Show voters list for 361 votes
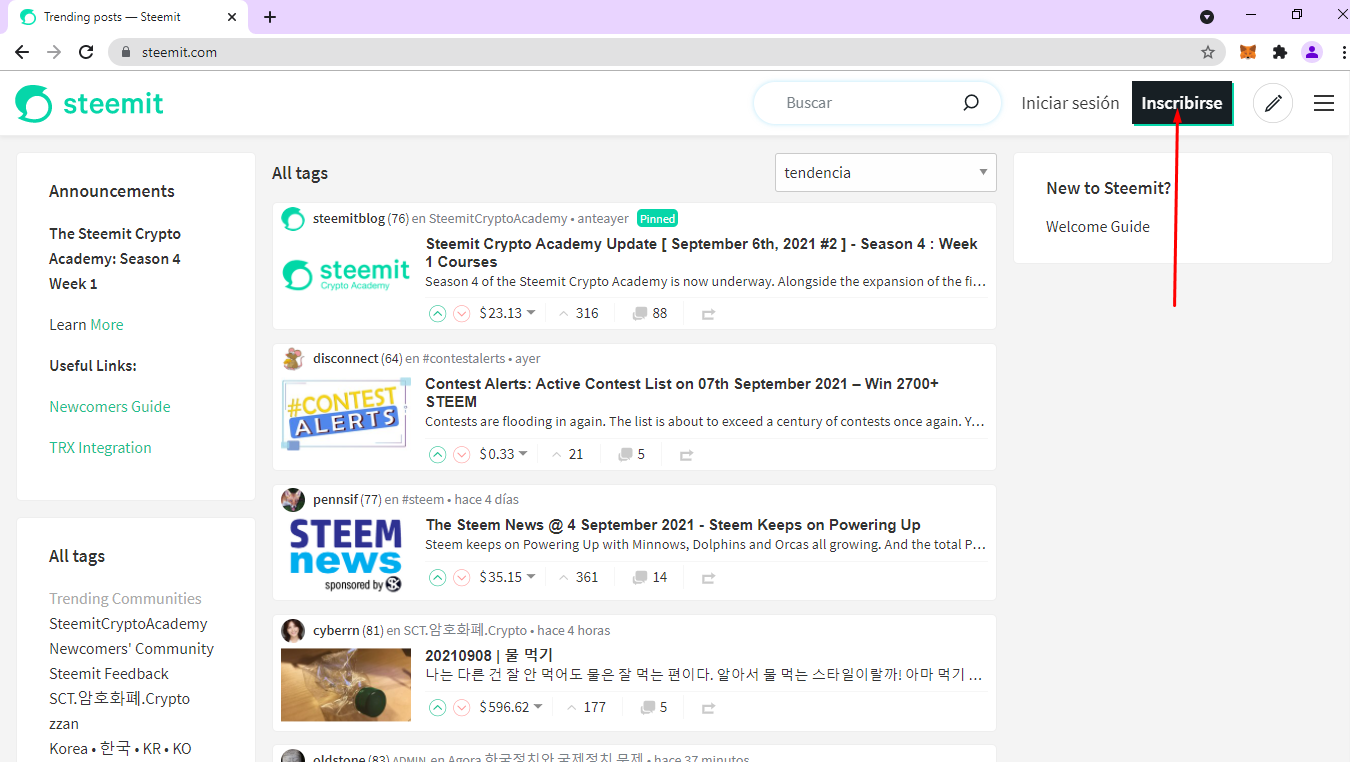 587,577
